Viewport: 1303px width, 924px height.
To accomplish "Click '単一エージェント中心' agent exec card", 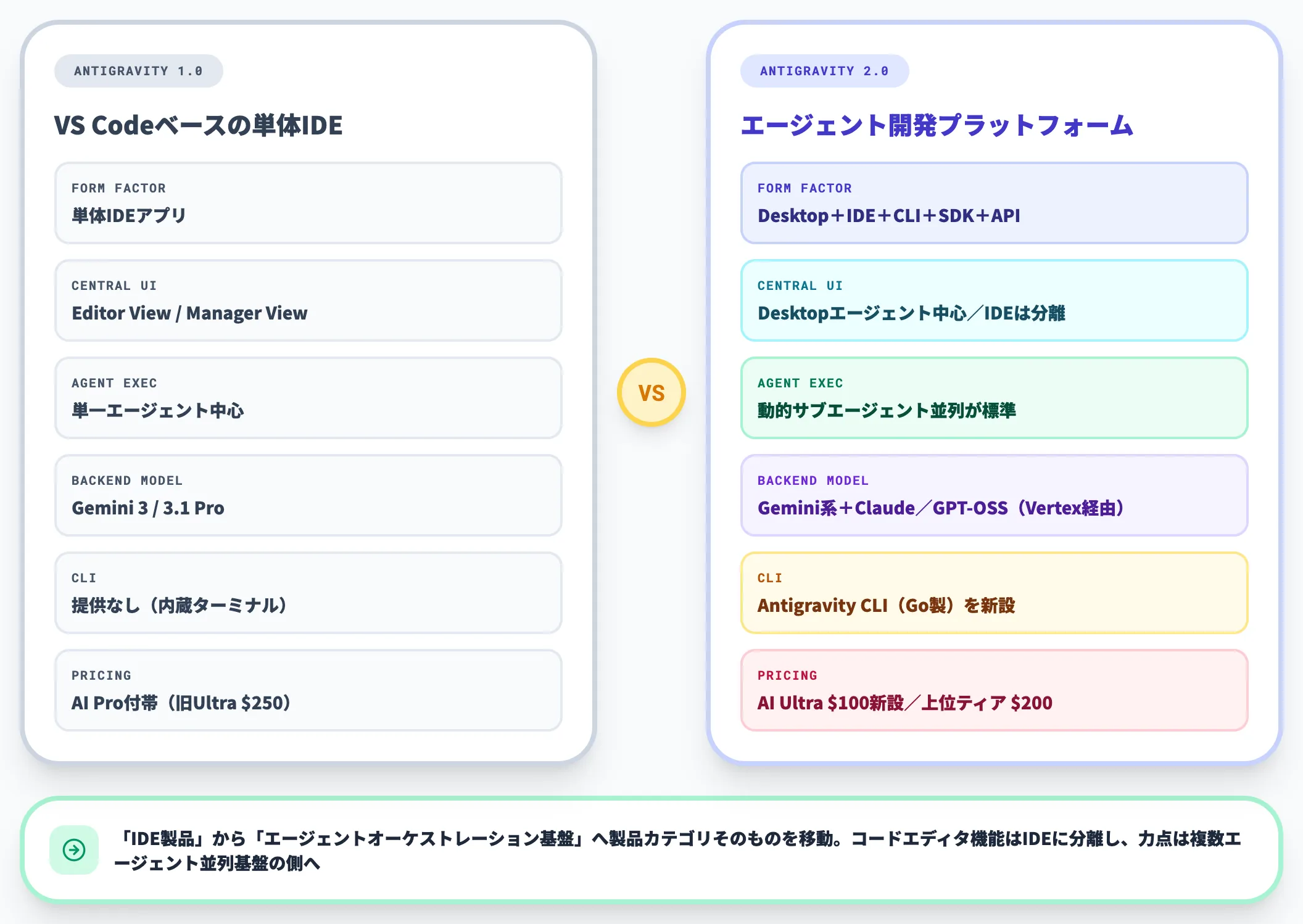I will coord(308,398).
